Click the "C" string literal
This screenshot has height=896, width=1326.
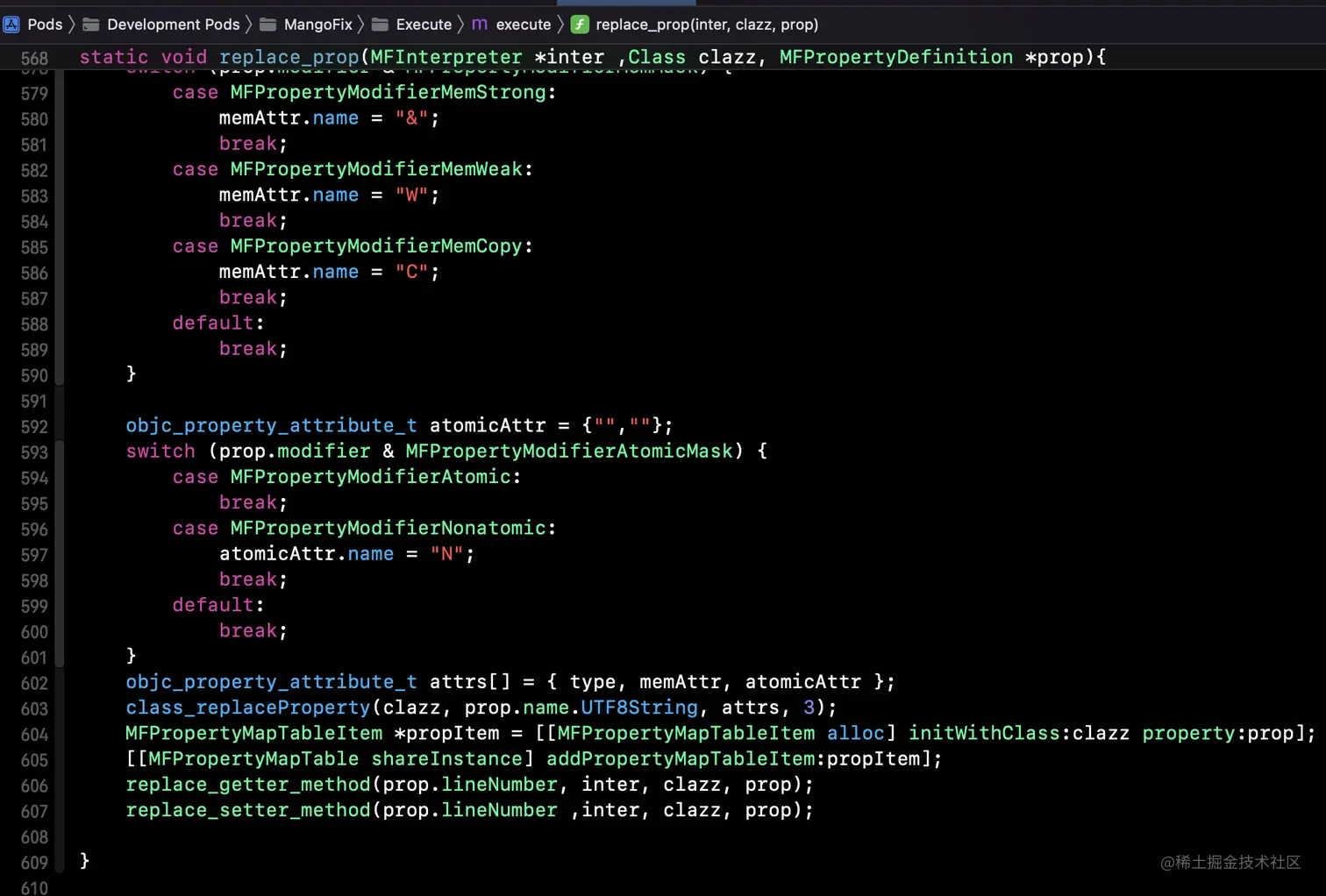point(411,273)
